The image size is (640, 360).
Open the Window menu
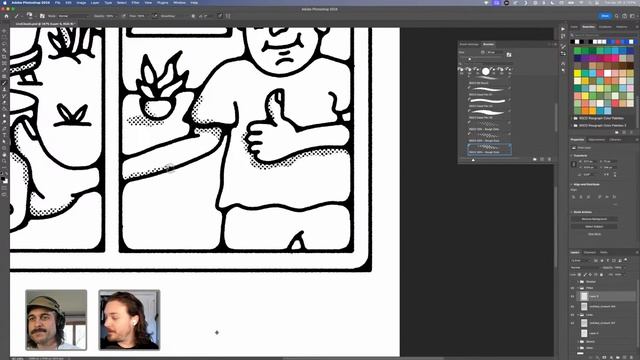click(x=179, y=2)
